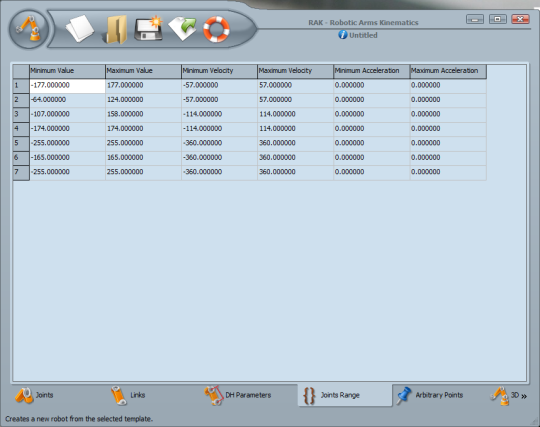Select row header 1
The height and width of the screenshot is (427, 540).
[x=21, y=86]
